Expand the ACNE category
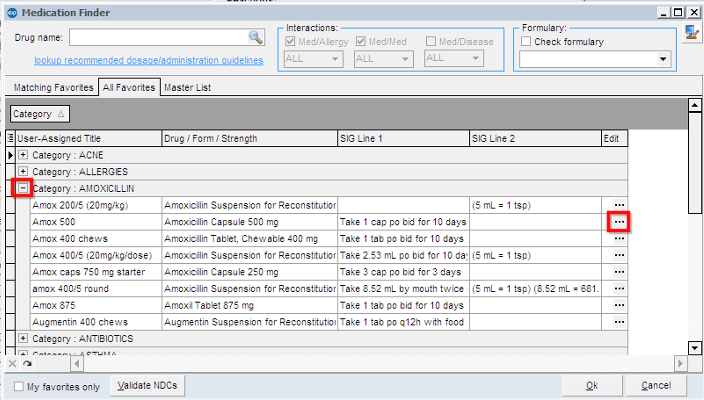704x400 pixels. pos(23,155)
